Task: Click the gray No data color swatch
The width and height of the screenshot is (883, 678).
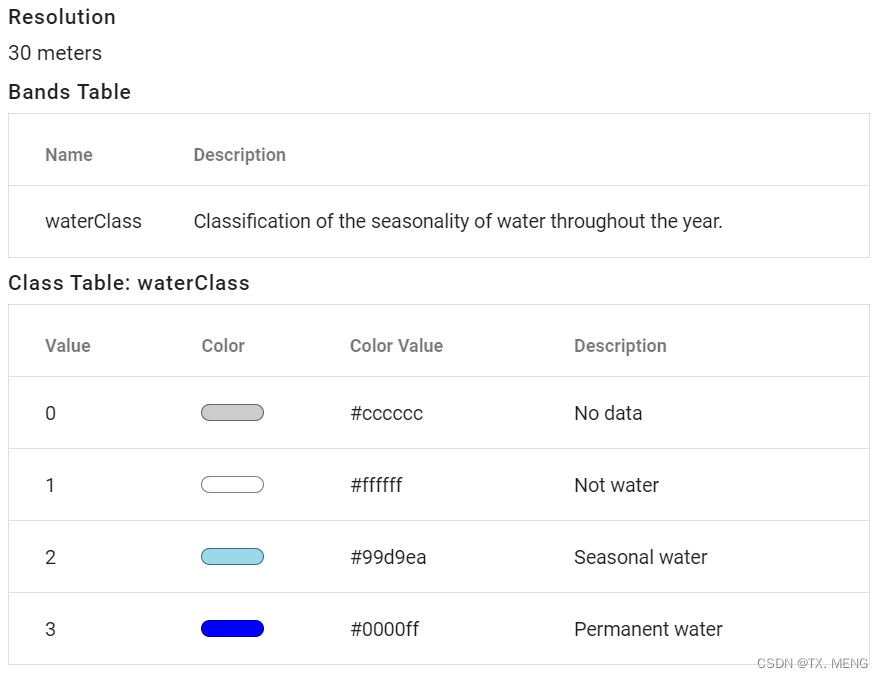Action: click(232, 413)
